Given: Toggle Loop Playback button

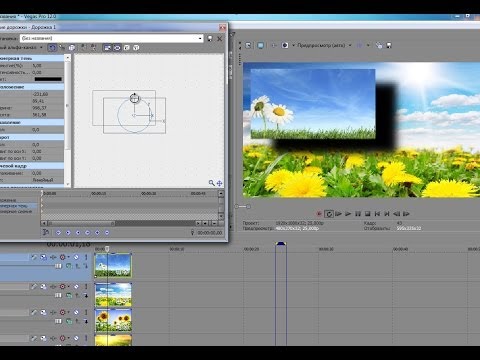Looking at the screenshot, I should coord(329,214).
